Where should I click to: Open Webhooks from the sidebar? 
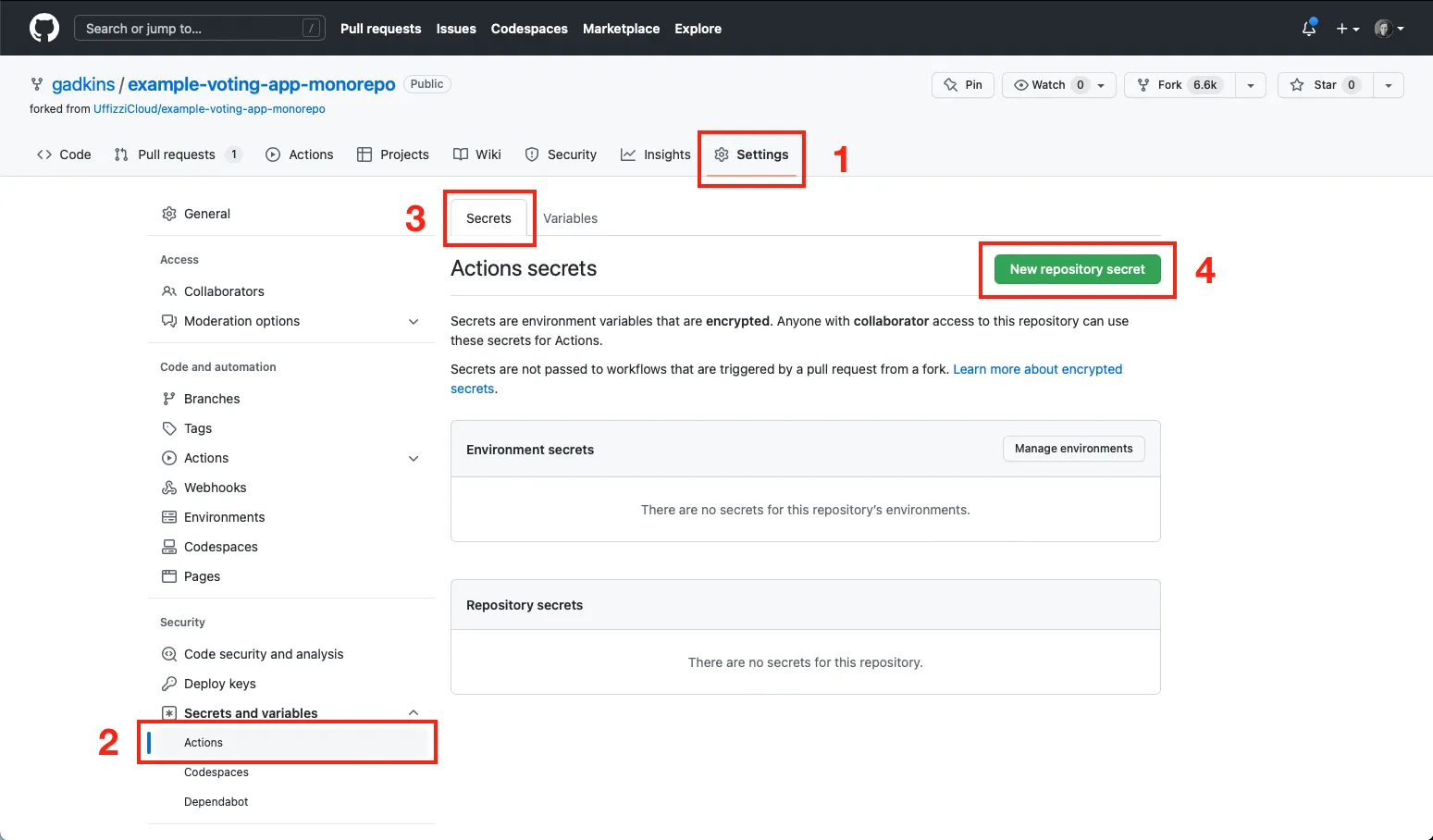tap(215, 488)
